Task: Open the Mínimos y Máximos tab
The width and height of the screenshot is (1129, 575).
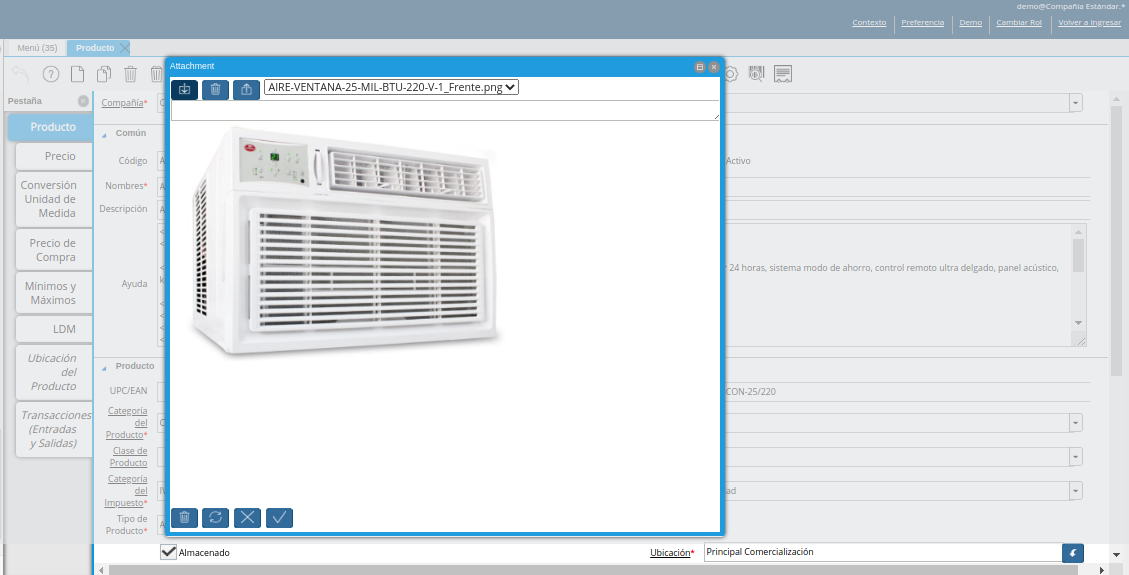Action: coord(54,293)
